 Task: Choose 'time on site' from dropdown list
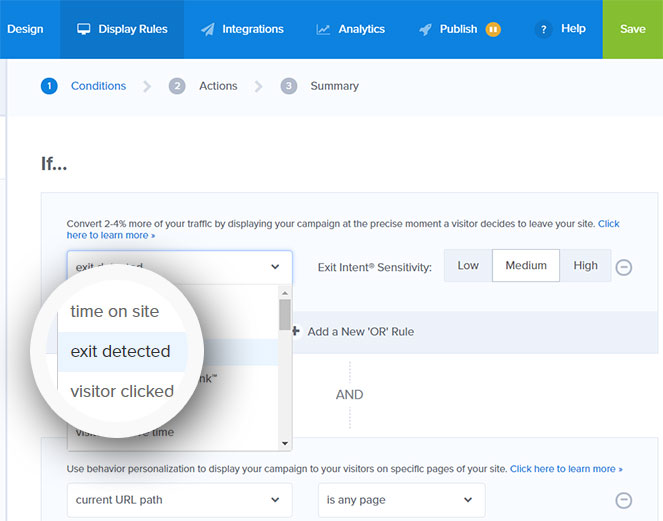point(115,312)
